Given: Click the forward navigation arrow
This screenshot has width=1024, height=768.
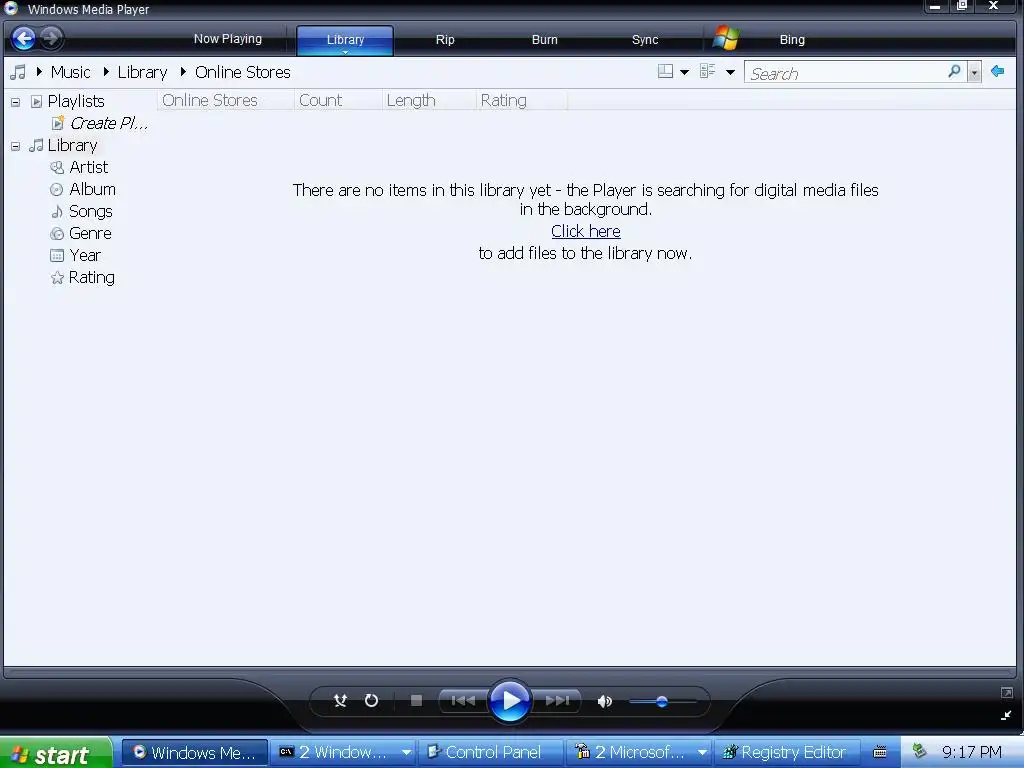Looking at the screenshot, I should [x=52, y=39].
